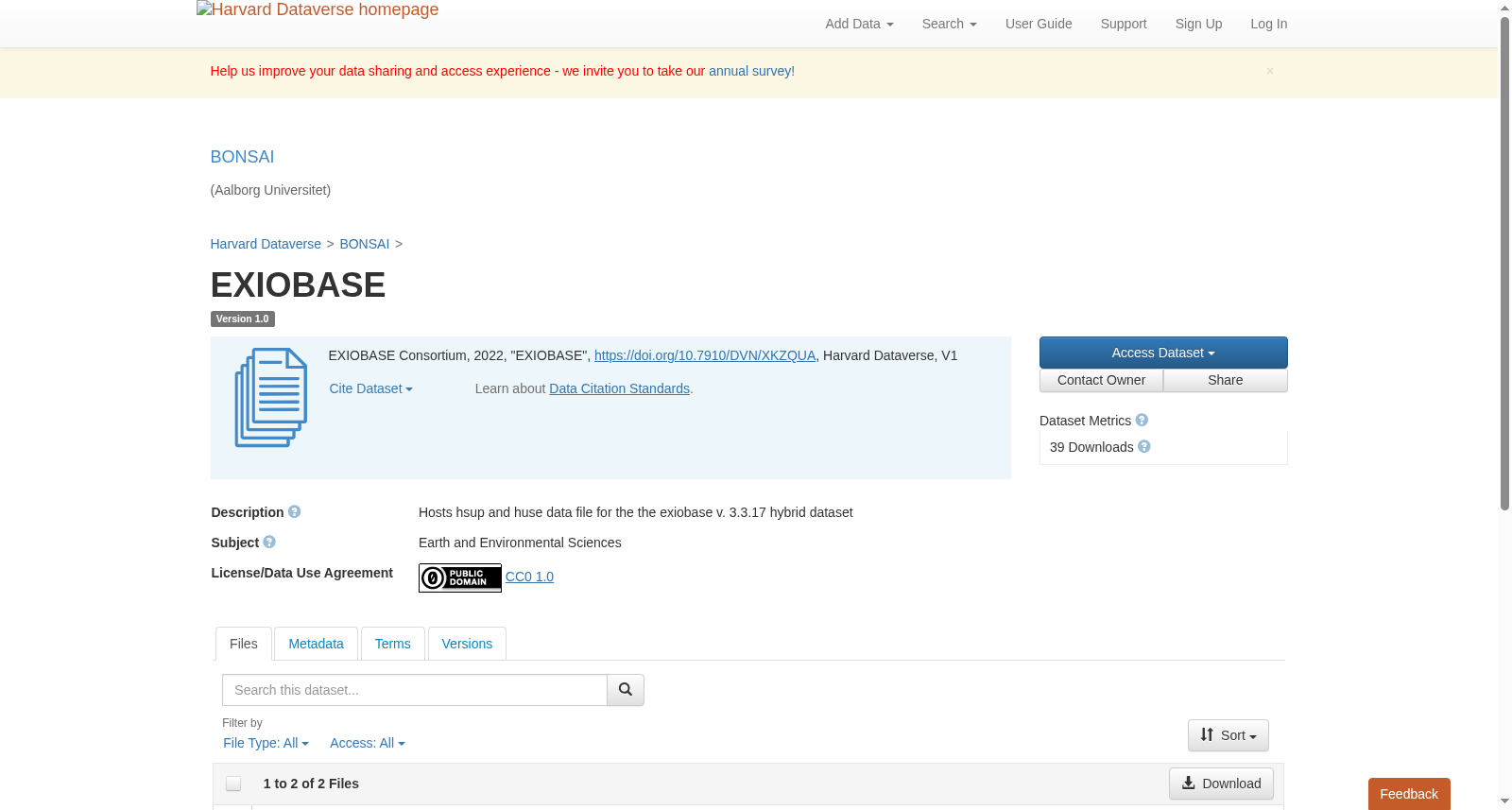Image resolution: width=1512 pixels, height=810 pixels.
Task: Click the Version 1.0 badge
Action: [x=243, y=319]
